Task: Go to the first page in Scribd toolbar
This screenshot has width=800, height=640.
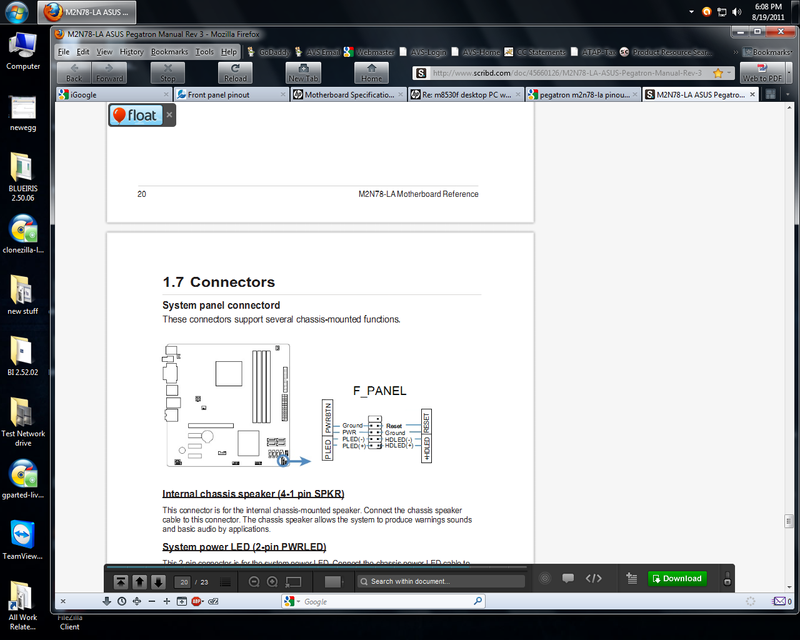Action: pyautogui.click(x=121, y=581)
